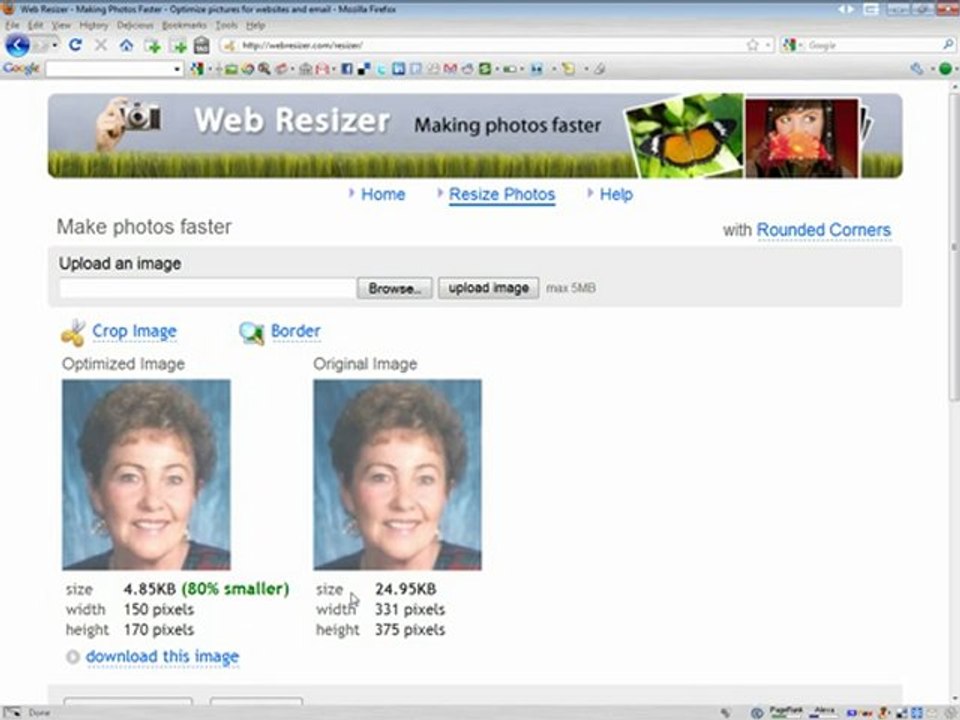Click the Gmail M icon in the toolbar
The width and height of the screenshot is (960, 720).
451,69
